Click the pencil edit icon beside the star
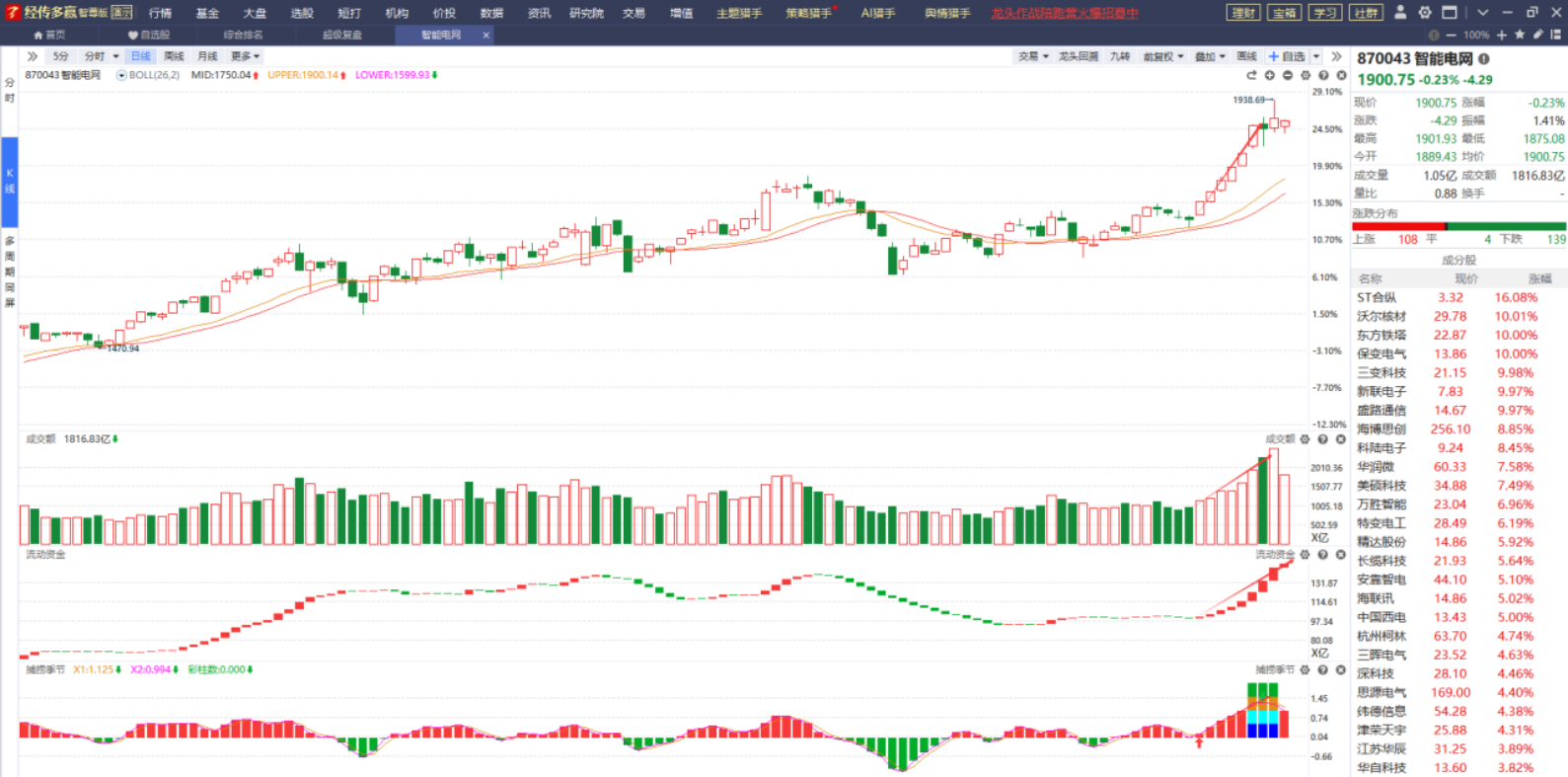 coord(1537,35)
